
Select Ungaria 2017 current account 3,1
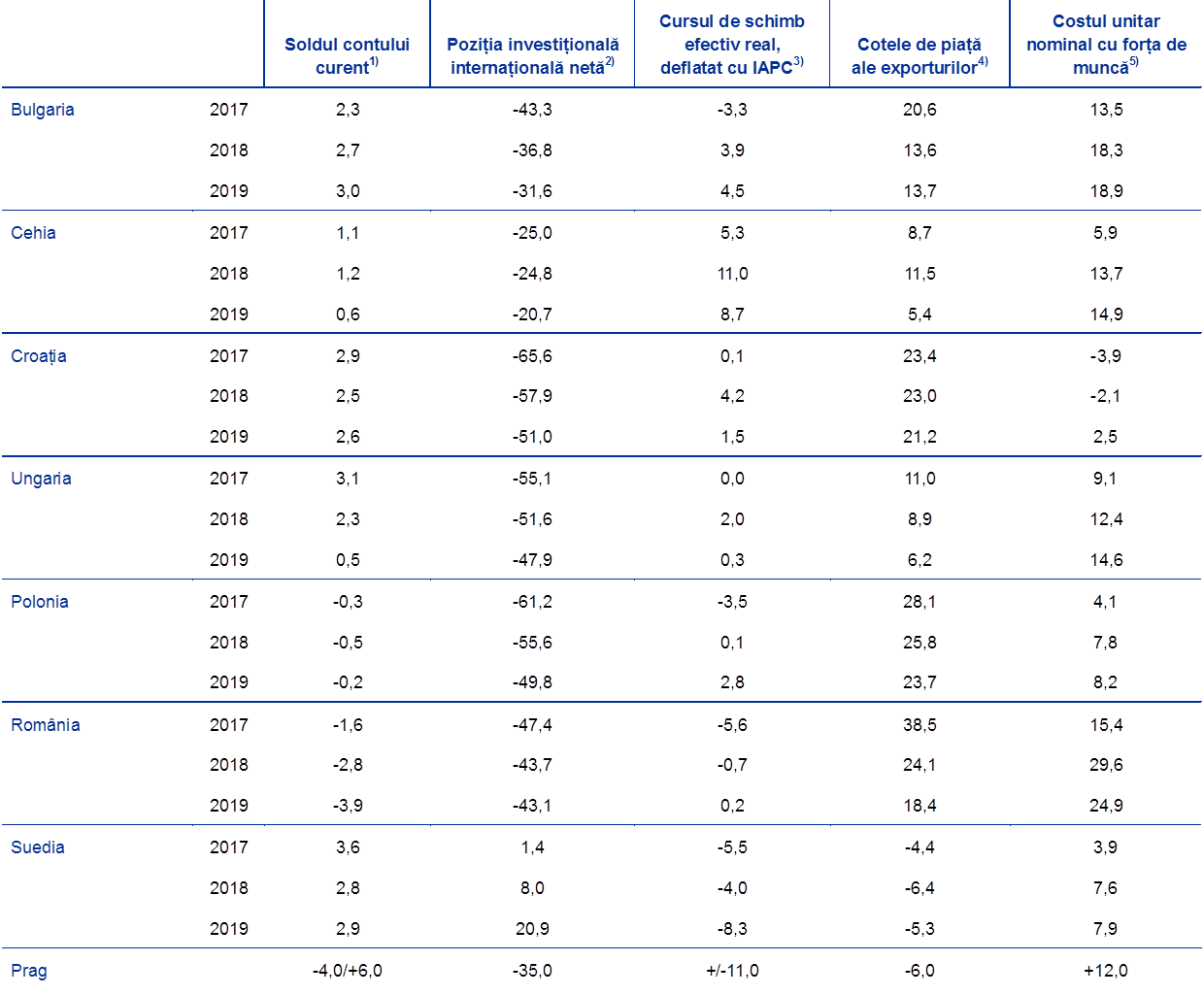pyautogui.click(x=348, y=479)
